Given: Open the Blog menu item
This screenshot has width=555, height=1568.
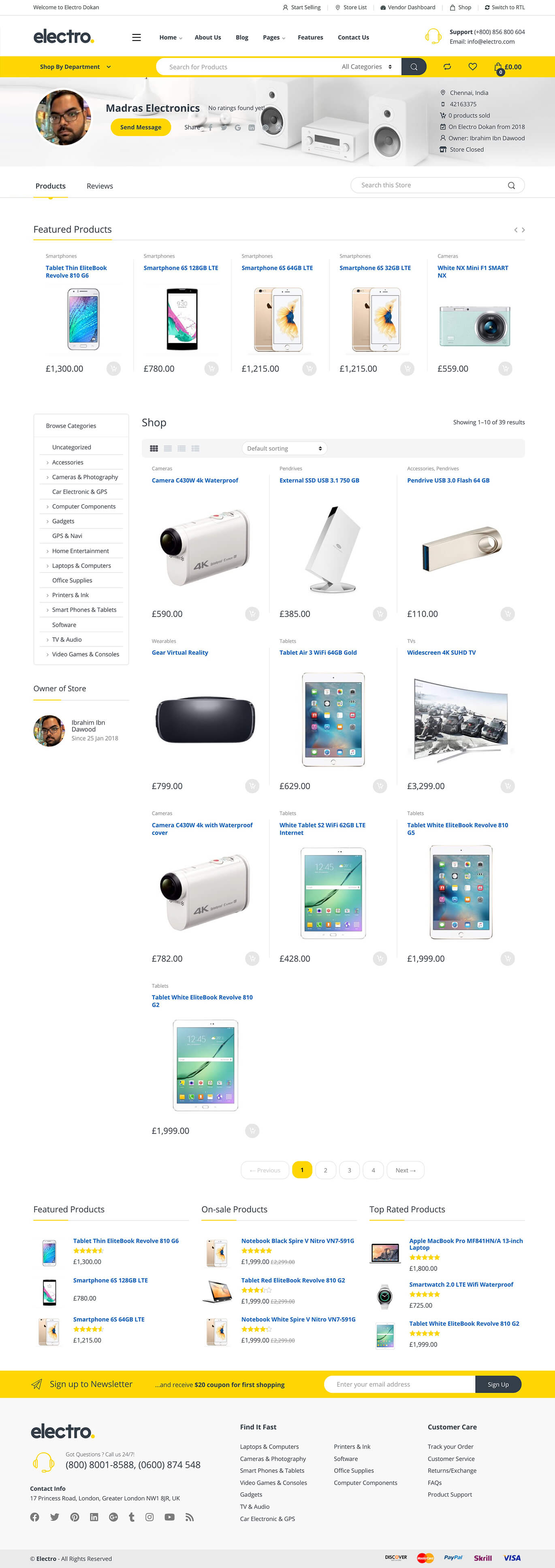Looking at the screenshot, I should click(242, 37).
